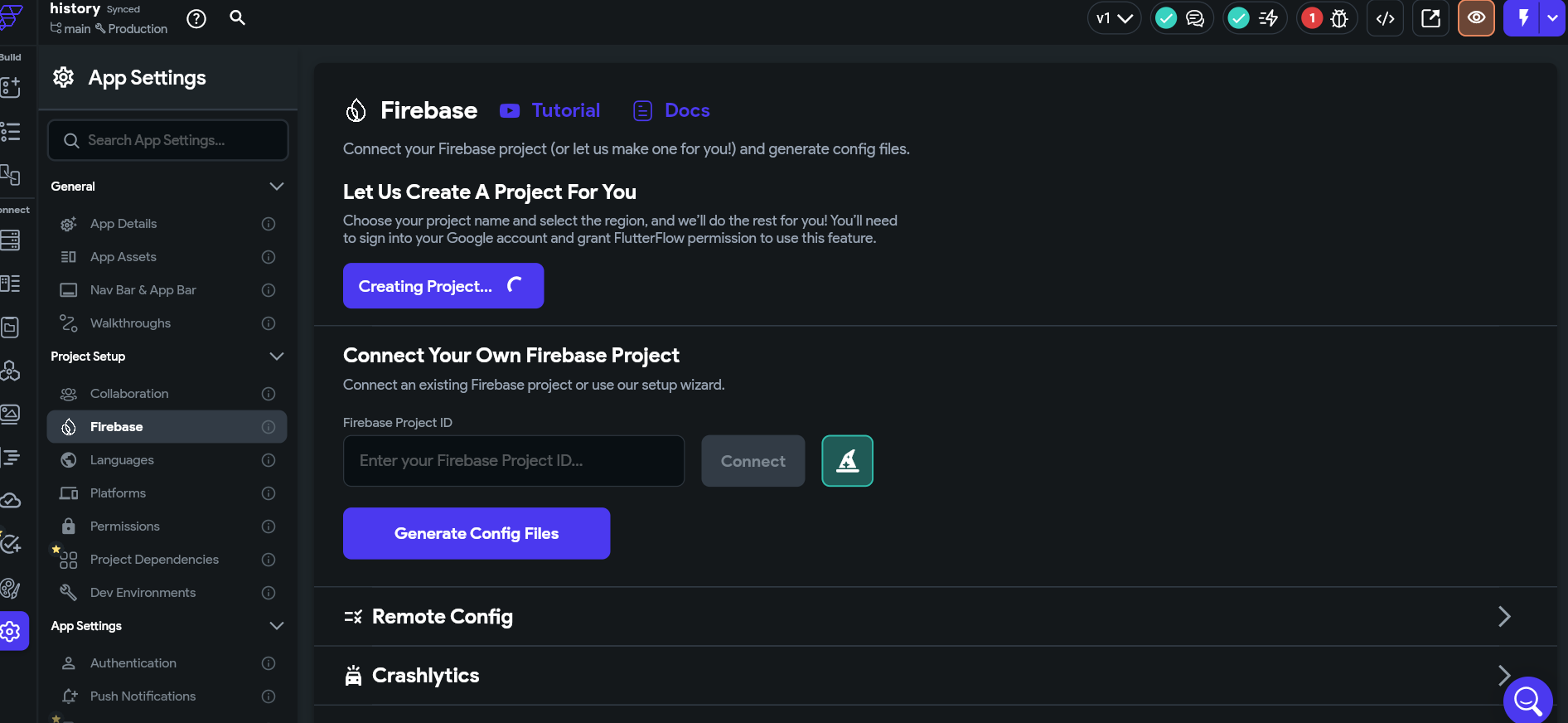Open the widget tree list icon in left rail
This screenshot has height=723, width=1568.
click(x=10, y=132)
